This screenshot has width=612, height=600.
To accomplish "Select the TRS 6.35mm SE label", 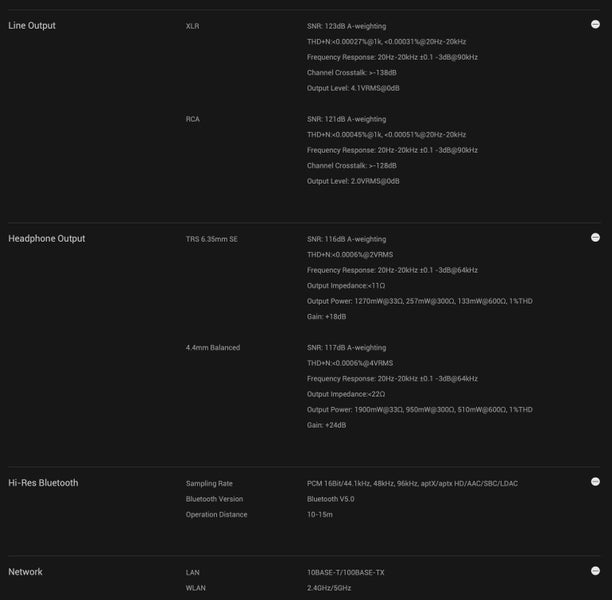I will pos(212,240).
